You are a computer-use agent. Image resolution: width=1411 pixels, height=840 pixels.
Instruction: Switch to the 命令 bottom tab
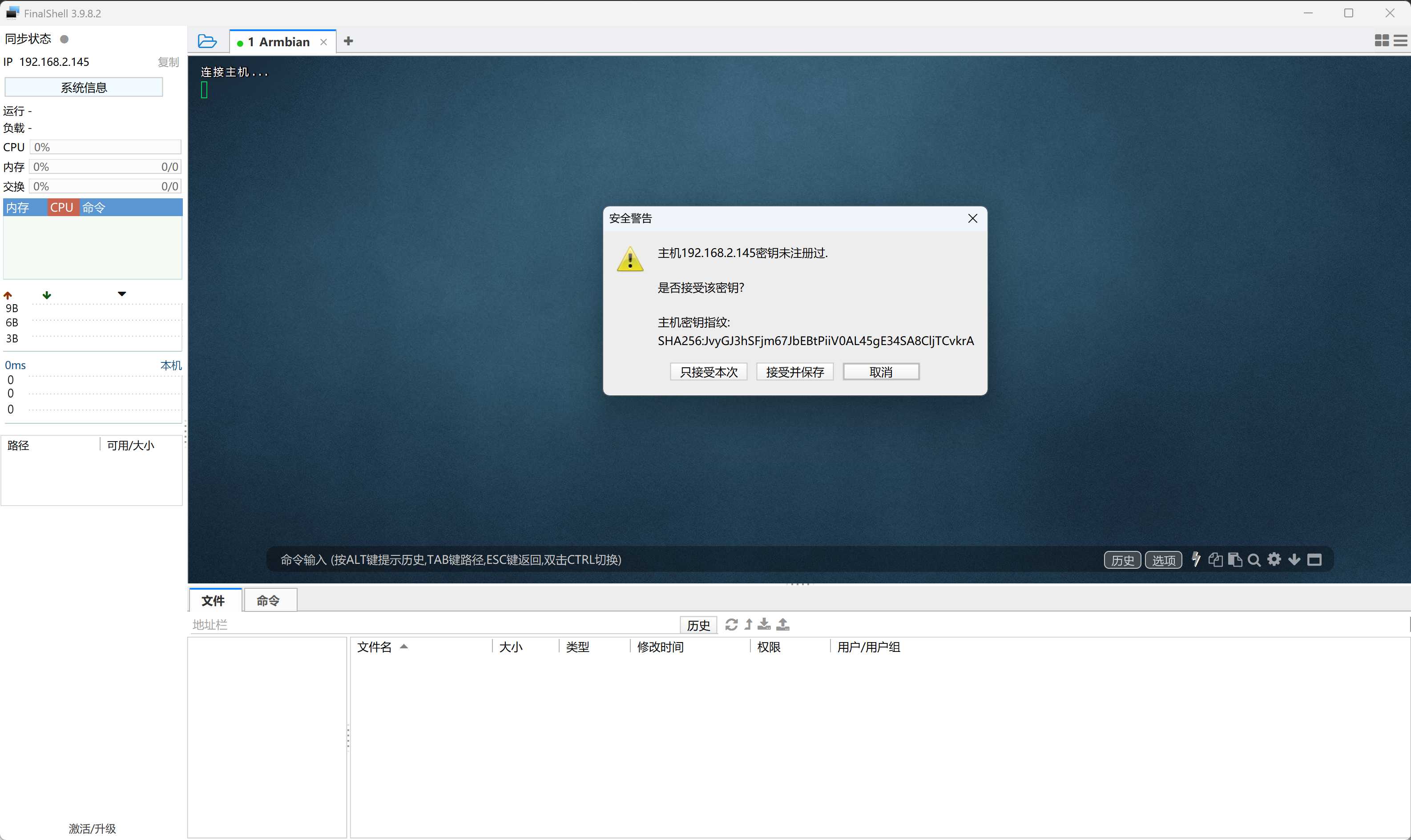(x=268, y=600)
